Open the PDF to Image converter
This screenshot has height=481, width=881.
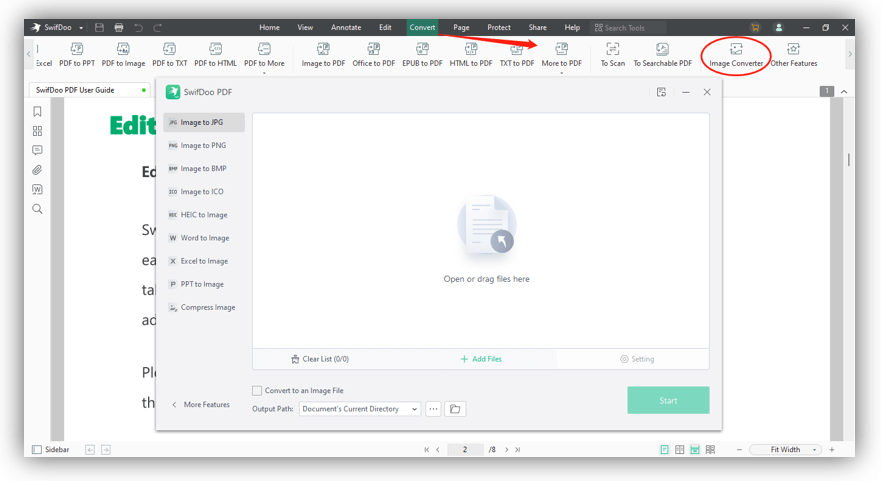click(123, 55)
